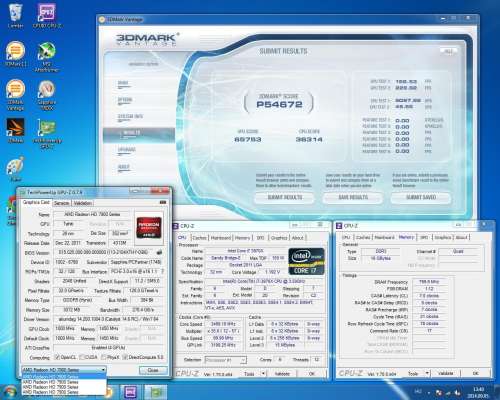The image size is (500, 400).
Task: Click the Close button in GPU-Z
Action: 153,370
